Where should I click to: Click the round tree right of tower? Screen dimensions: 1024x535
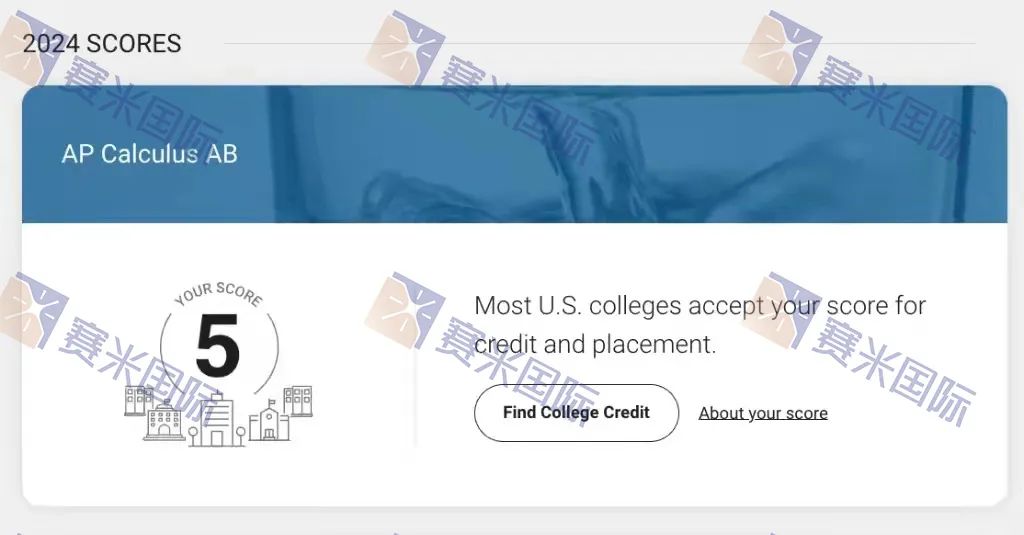tap(240, 436)
